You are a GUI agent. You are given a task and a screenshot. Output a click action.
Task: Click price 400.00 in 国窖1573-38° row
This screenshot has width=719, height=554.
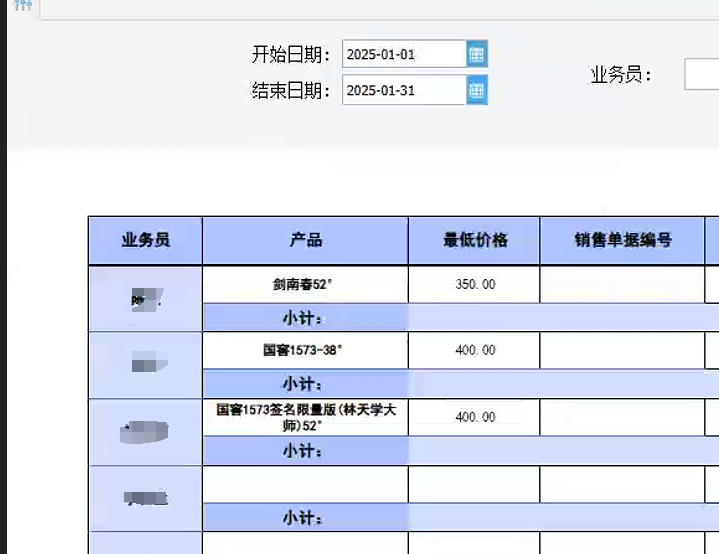(474, 350)
